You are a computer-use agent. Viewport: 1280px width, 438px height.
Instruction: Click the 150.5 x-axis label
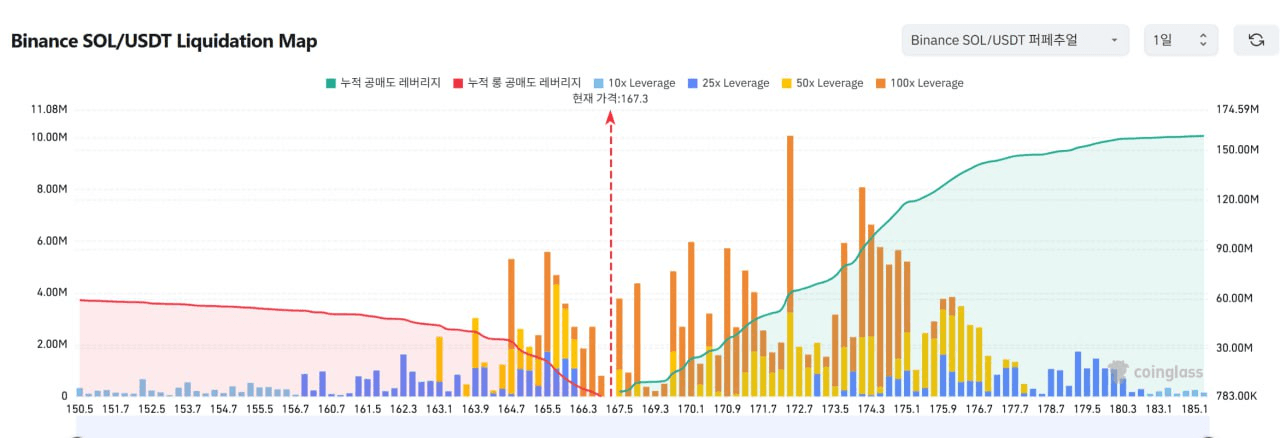[80, 409]
